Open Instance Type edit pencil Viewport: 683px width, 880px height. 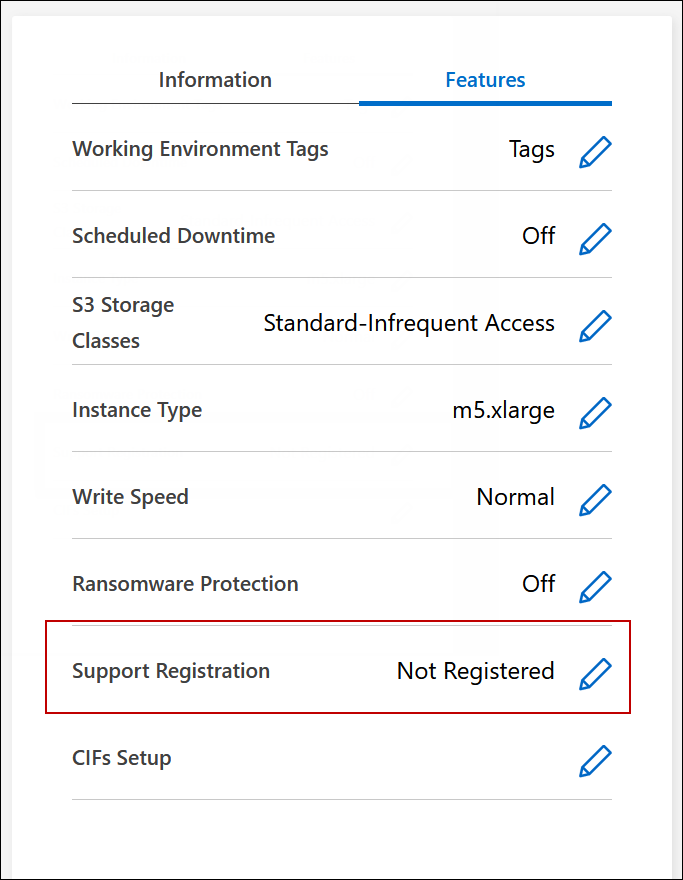pos(595,412)
